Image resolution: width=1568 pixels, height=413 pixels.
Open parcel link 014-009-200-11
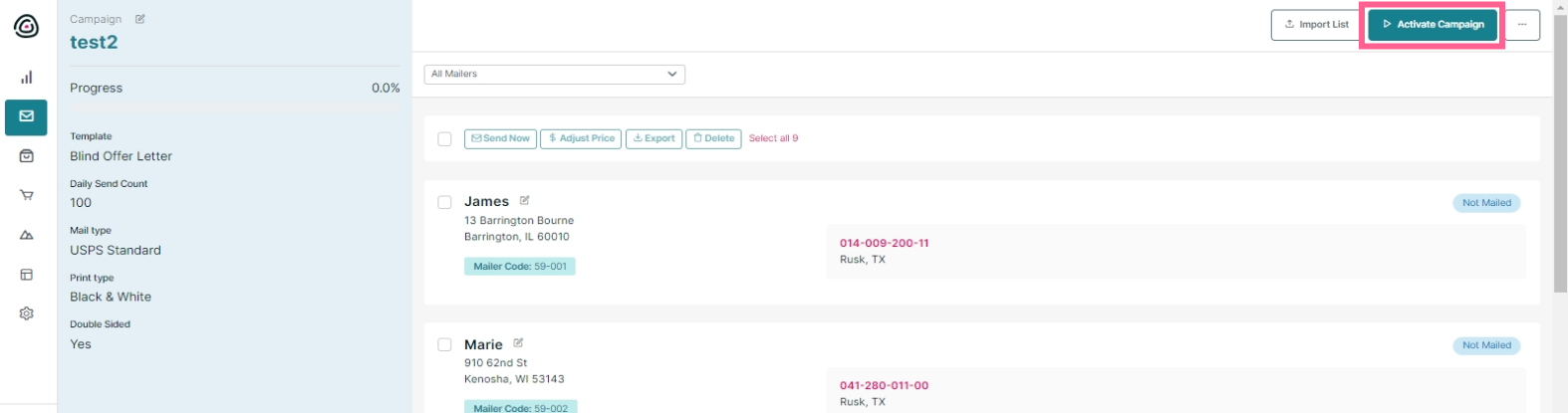click(x=884, y=243)
